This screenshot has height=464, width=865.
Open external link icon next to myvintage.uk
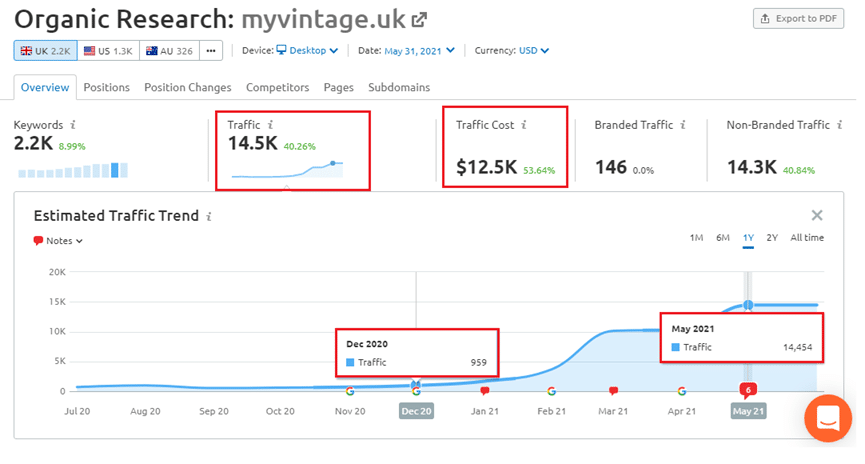tap(419, 20)
